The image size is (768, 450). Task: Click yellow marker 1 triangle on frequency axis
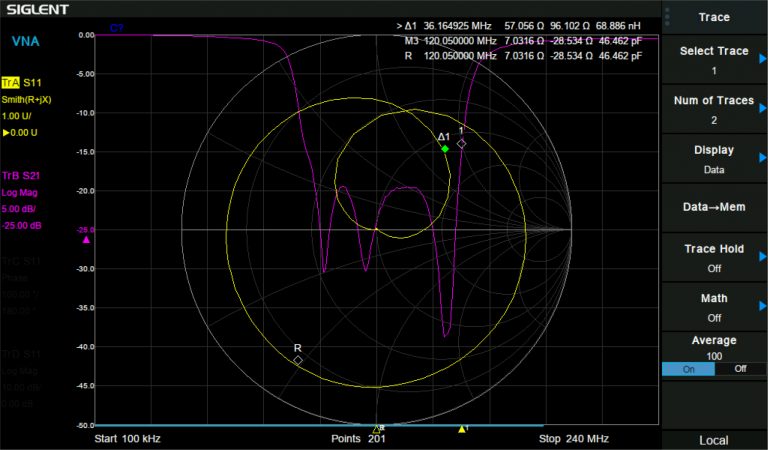(x=462, y=429)
